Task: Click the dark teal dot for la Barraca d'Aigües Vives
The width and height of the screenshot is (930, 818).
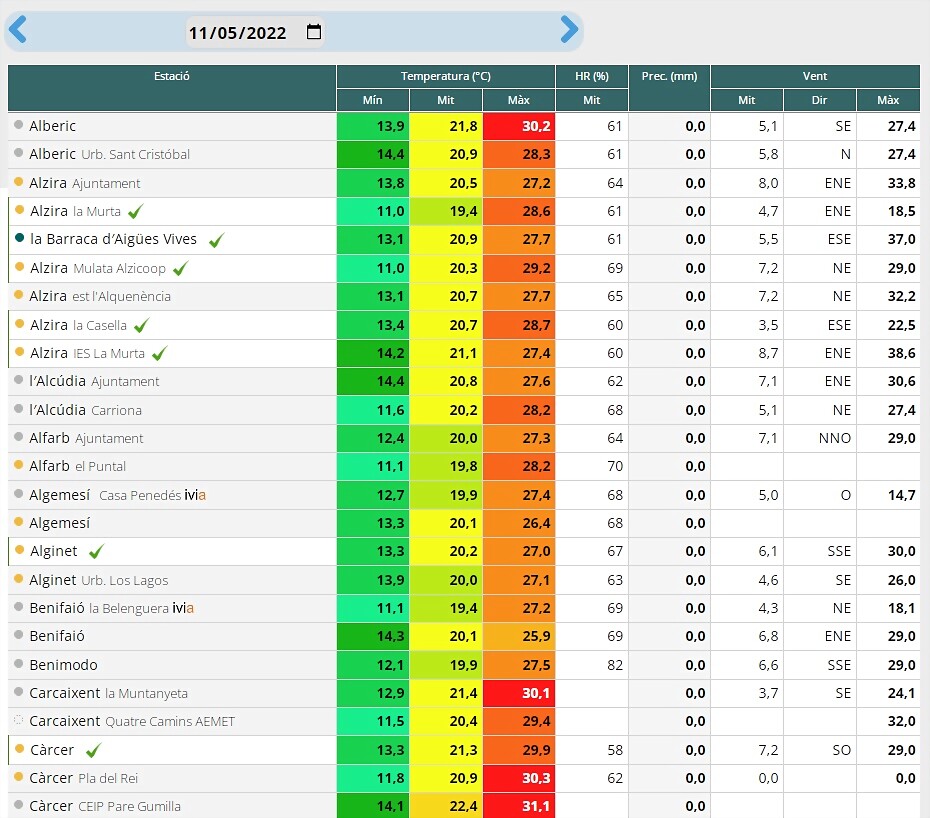Action: (19, 238)
